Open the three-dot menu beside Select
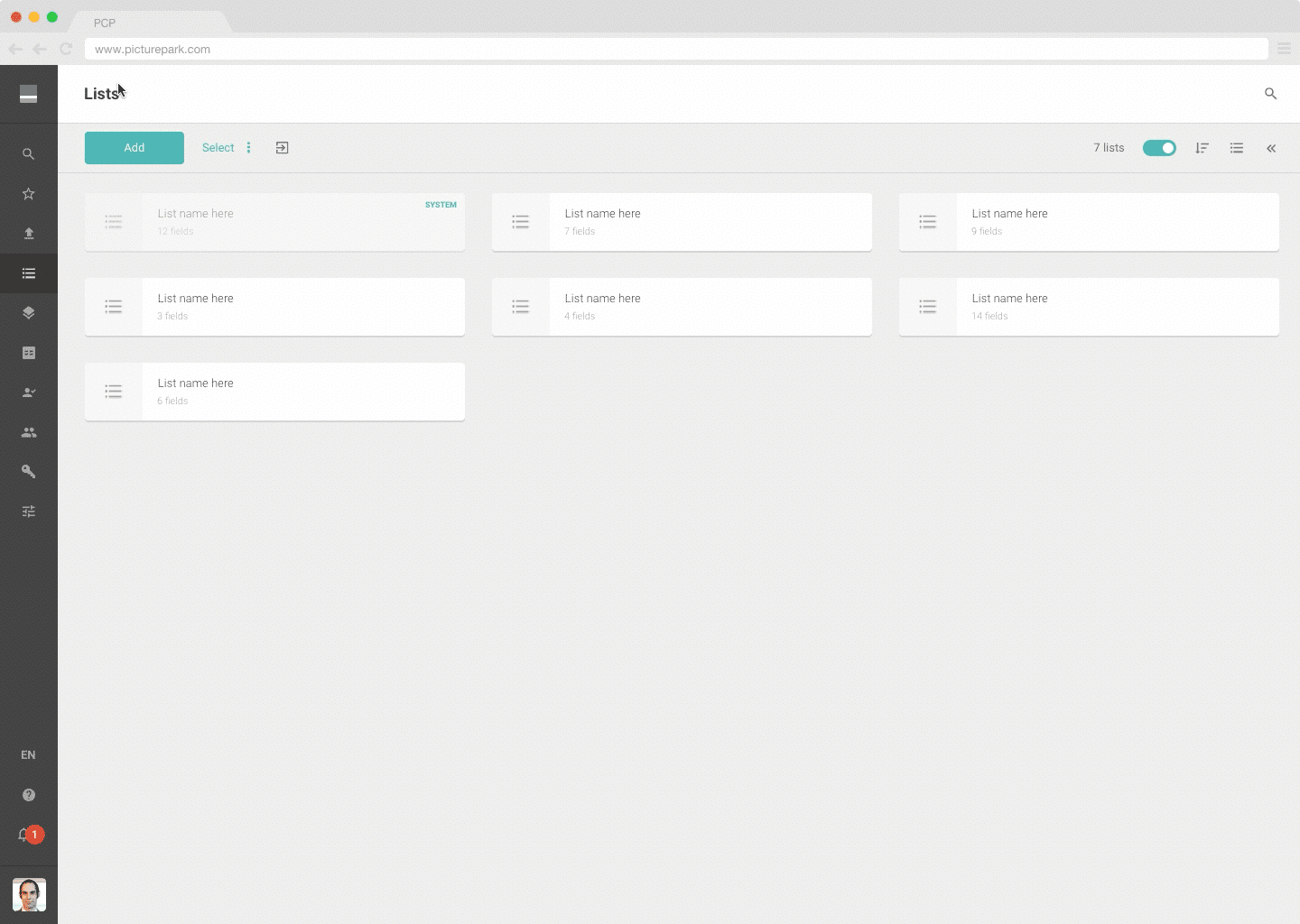This screenshot has width=1300, height=924. click(249, 148)
